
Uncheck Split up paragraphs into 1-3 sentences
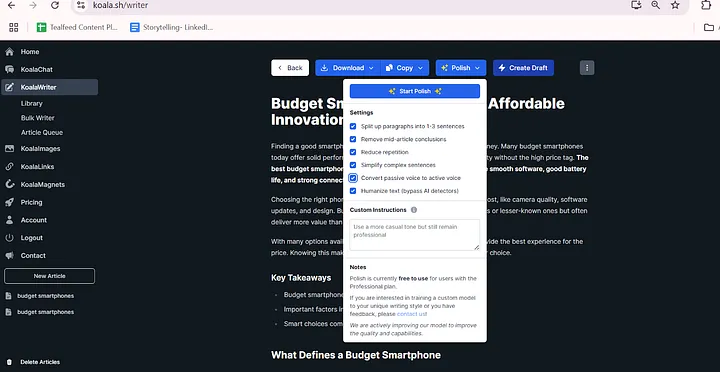point(353,126)
